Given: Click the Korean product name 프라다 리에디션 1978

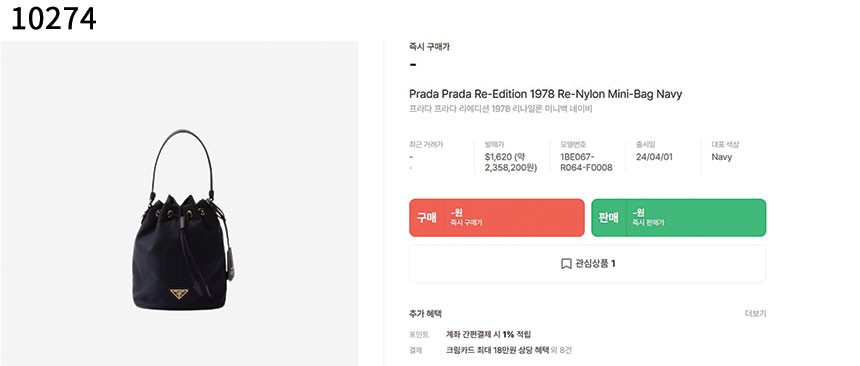Looking at the screenshot, I should [501, 109].
